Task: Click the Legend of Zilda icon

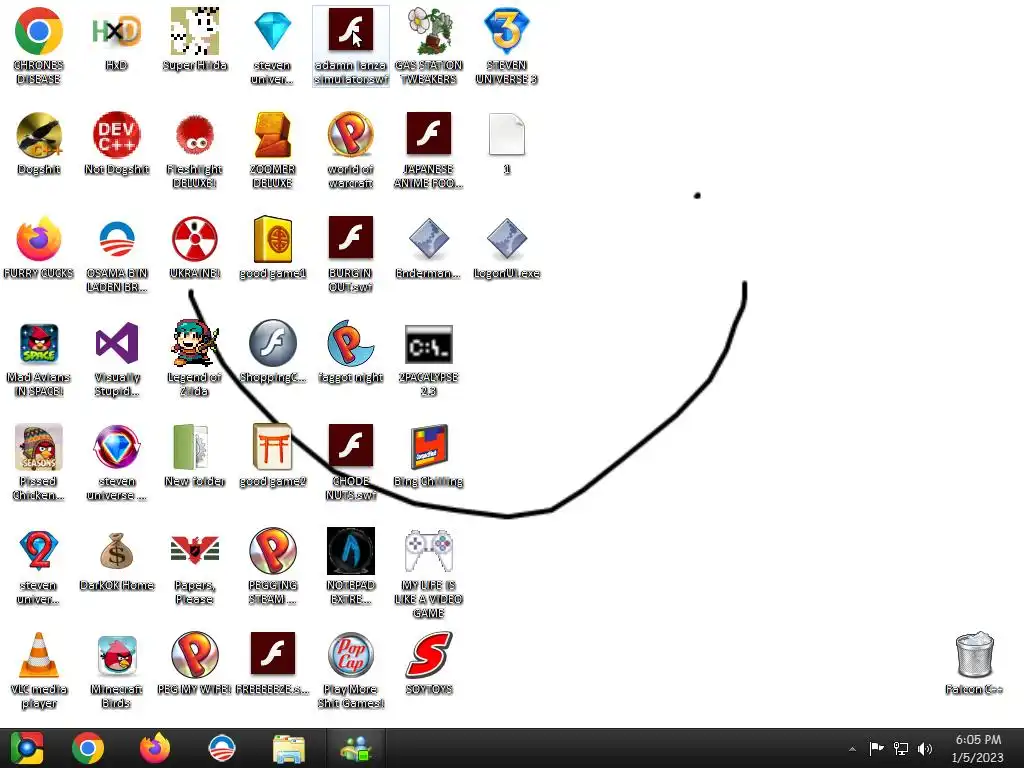Action: click(195, 343)
